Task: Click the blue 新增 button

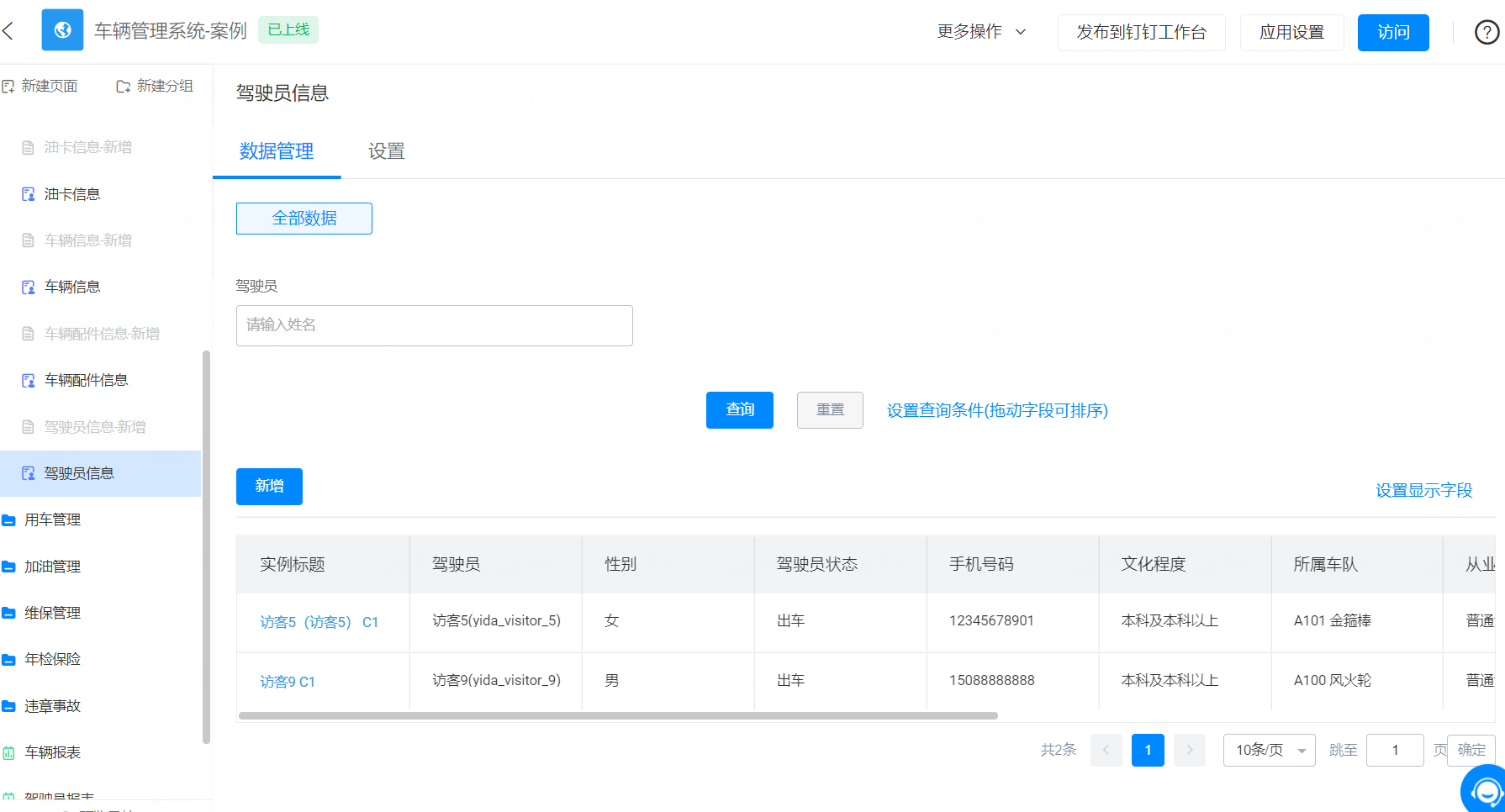Action: click(x=269, y=487)
